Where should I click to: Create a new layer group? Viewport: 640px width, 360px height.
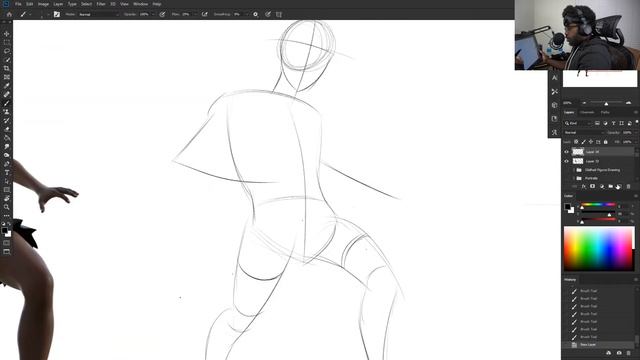click(610, 187)
